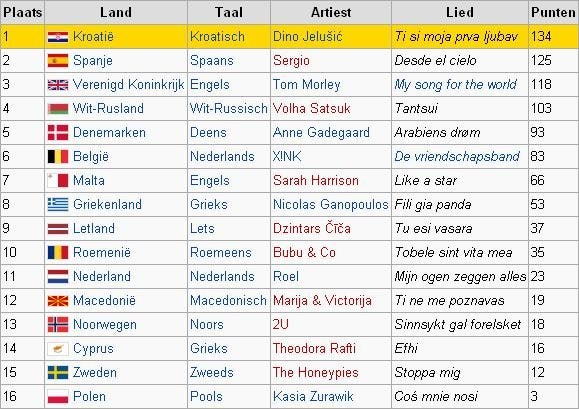Click the Punten column header
The image size is (579, 409).
[x=553, y=13]
